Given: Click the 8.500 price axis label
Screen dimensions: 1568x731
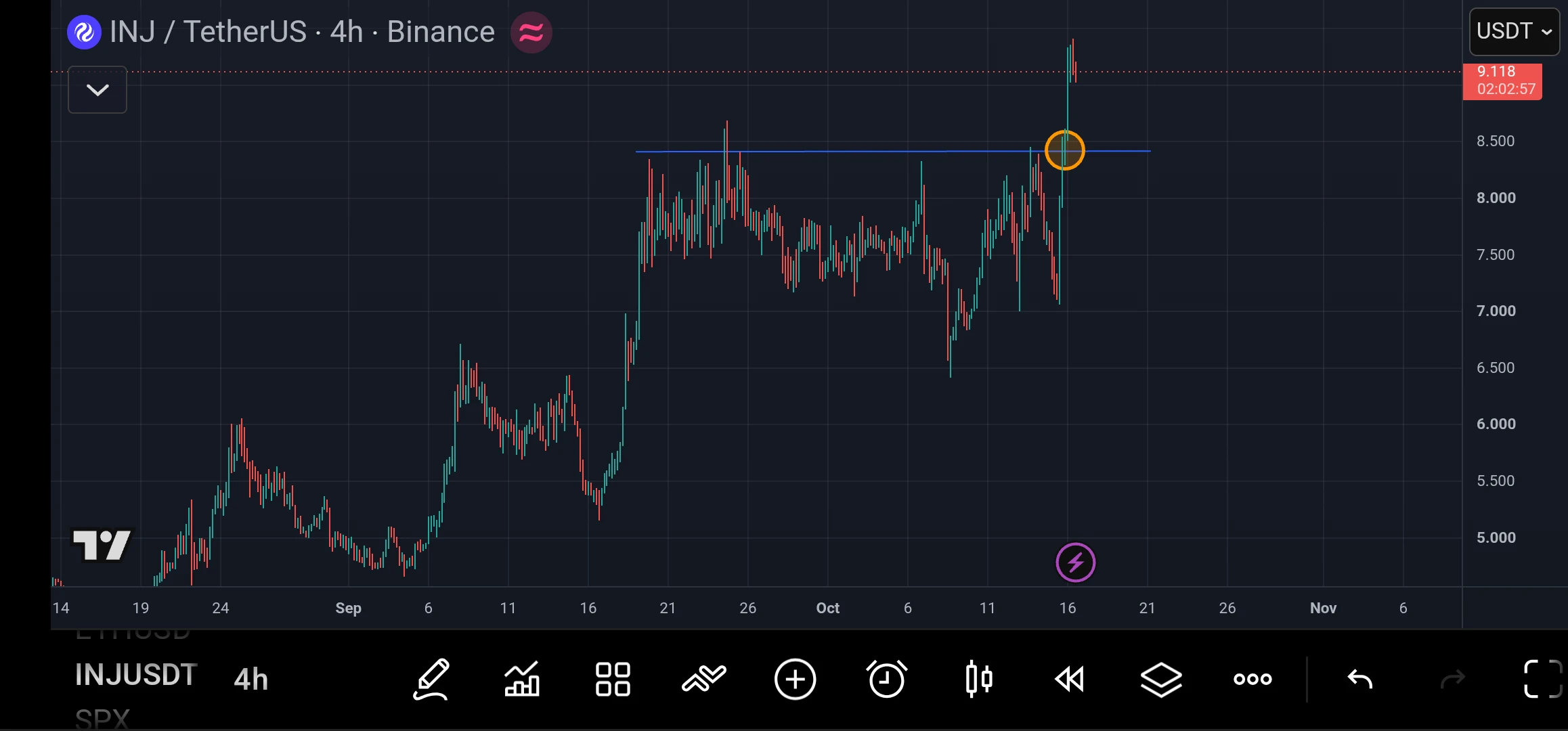Looking at the screenshot, I should [1496, 141].
